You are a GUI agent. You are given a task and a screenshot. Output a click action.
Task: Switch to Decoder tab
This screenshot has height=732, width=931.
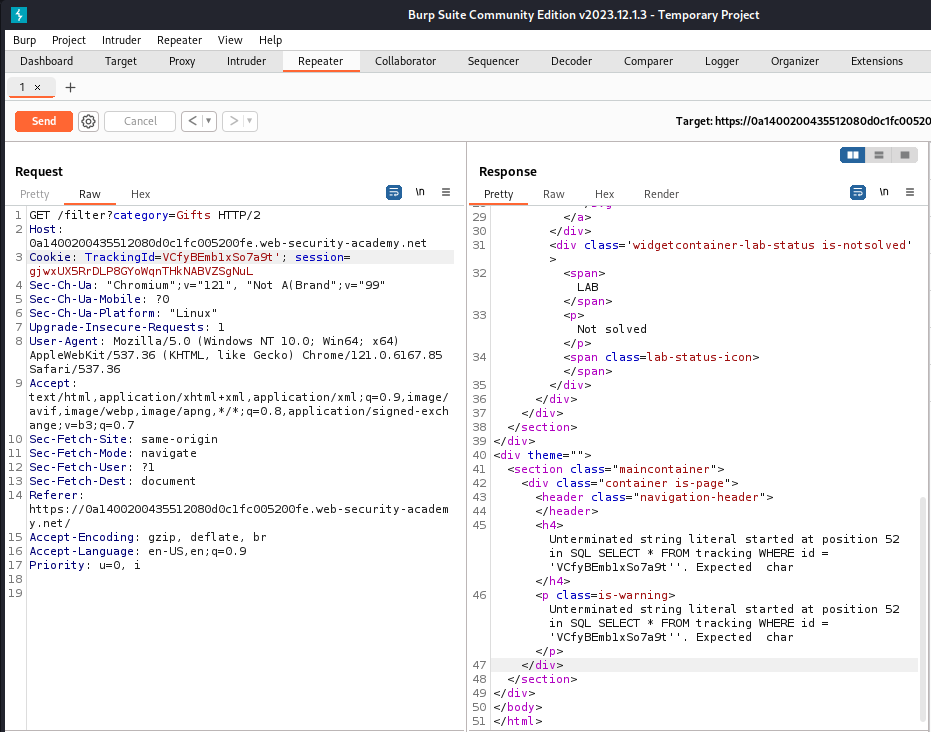click(571, 61)
